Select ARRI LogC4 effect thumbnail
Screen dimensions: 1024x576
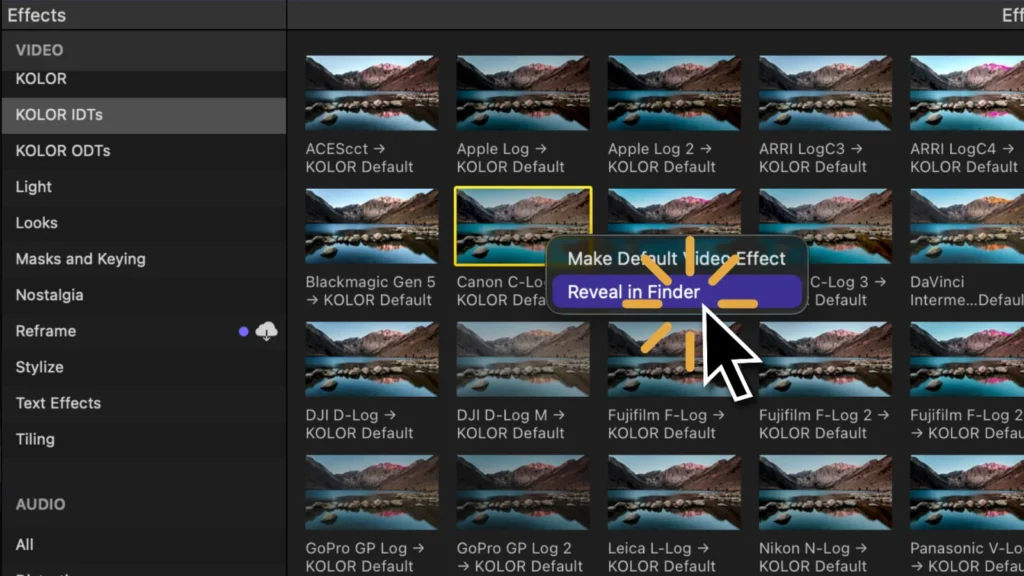coord(967,93)
